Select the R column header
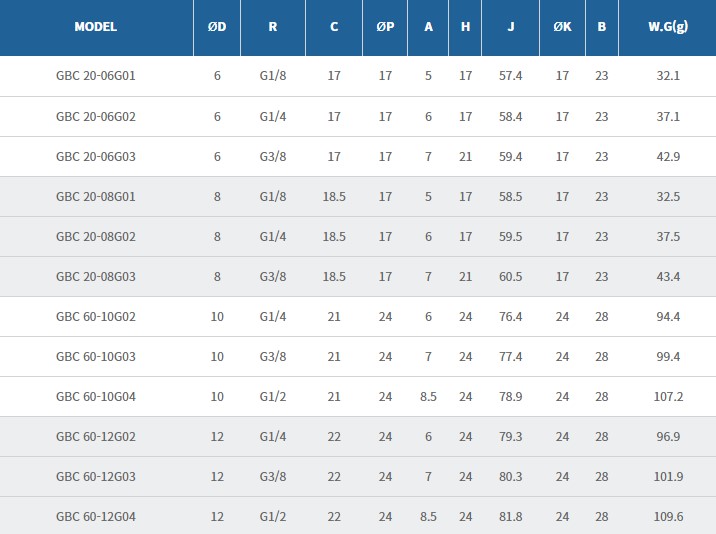This screenshot has width=716, height=534. point(273,27)
